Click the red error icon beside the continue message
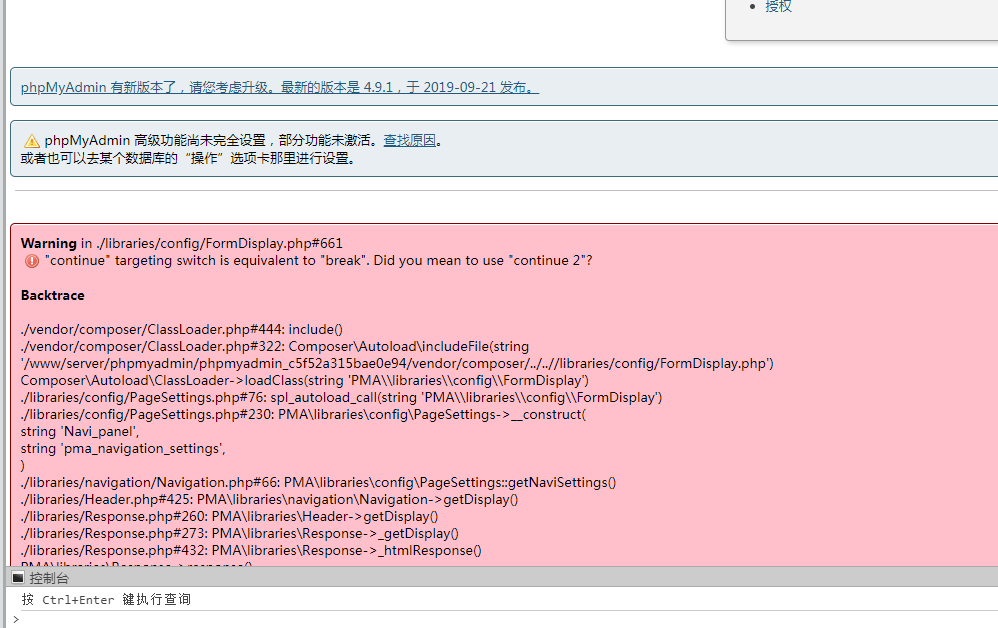The image size is (998, 628). (32, 261)
